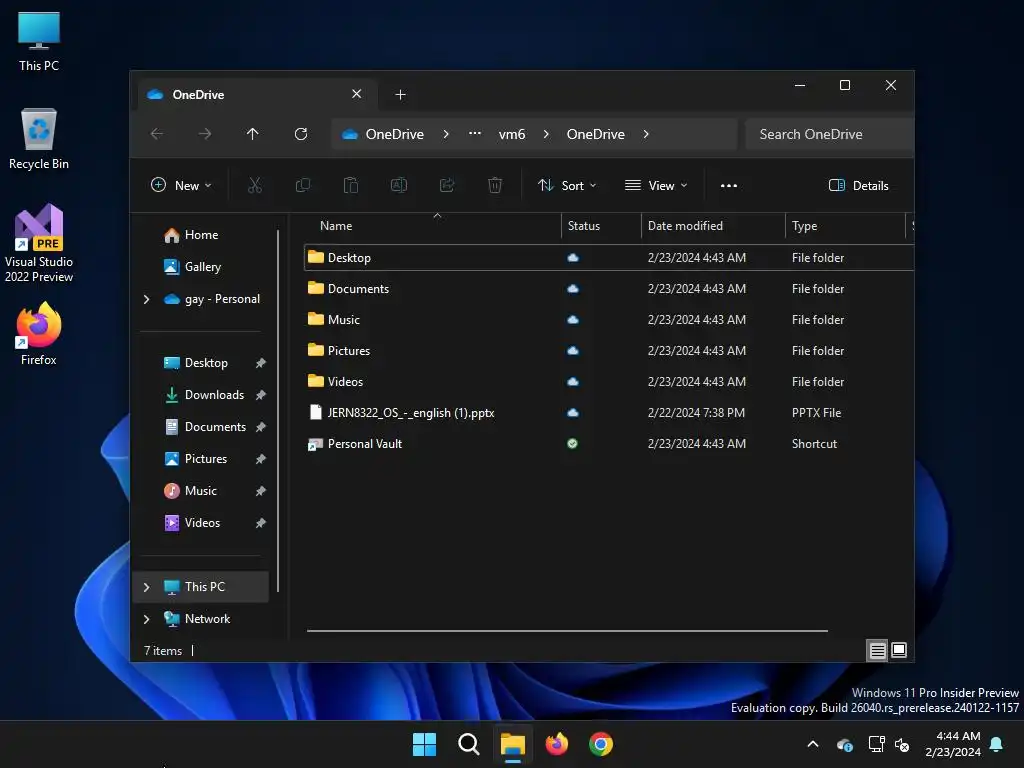Select the Desktop folder row
1024x768 pixels.
(609, 258)
